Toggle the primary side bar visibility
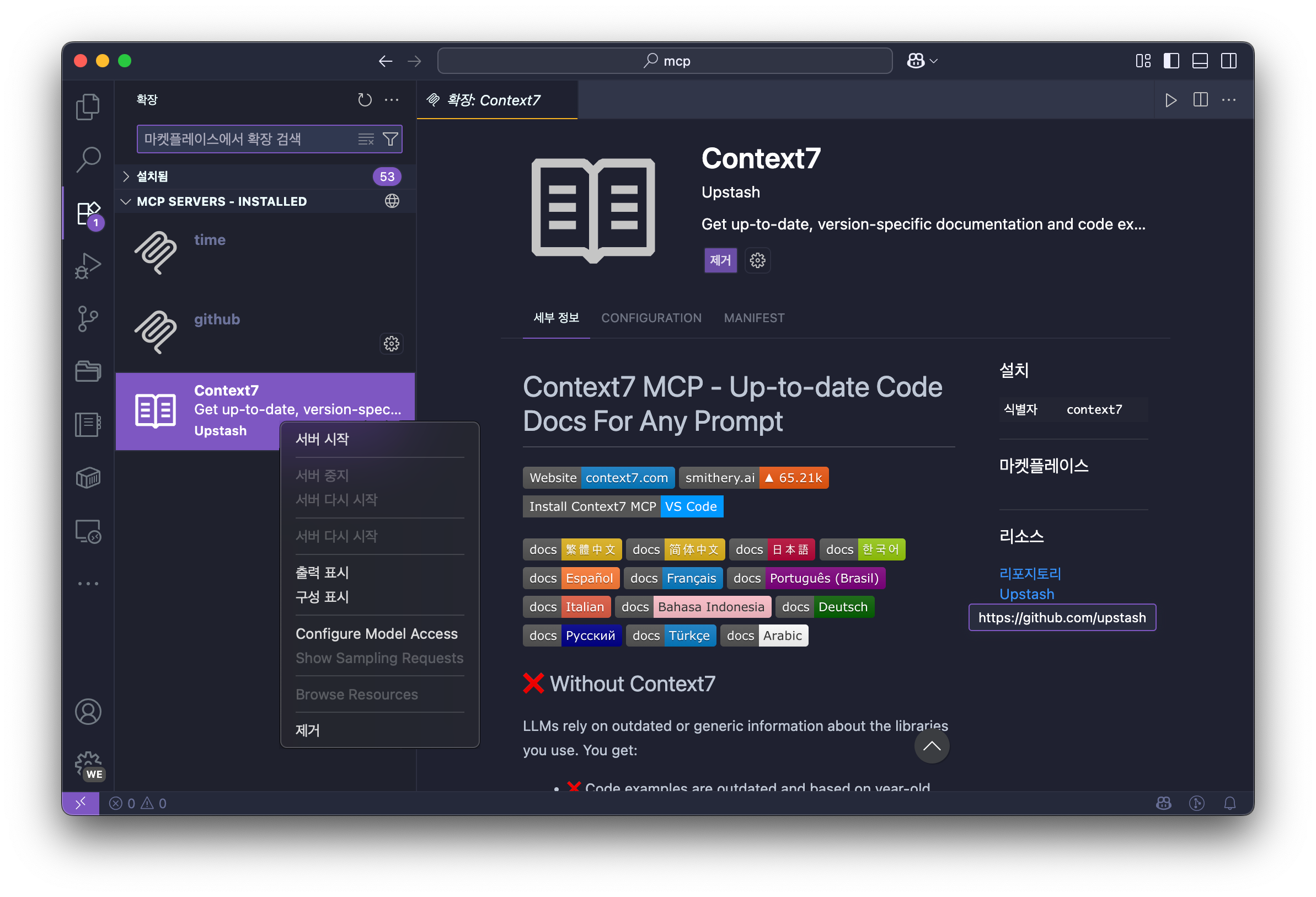Viewport: 1316px width, 897px height. 1171,61
